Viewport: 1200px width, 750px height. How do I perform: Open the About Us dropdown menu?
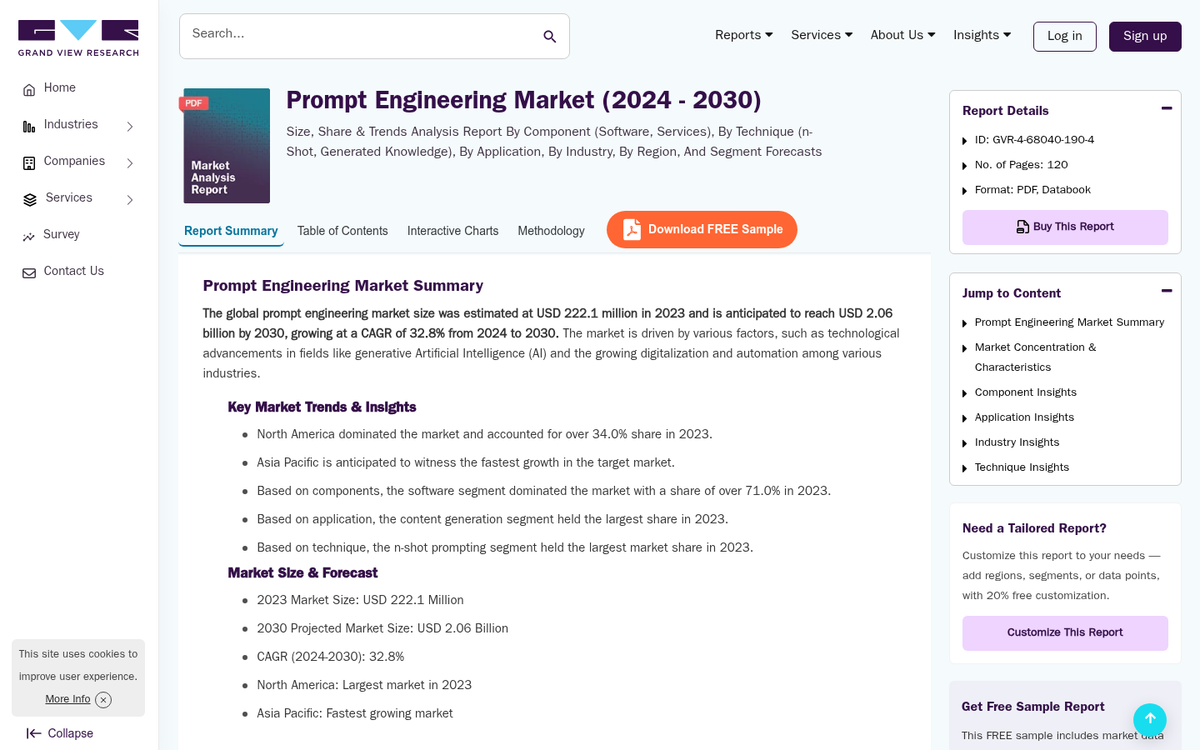tap(903, 35)
